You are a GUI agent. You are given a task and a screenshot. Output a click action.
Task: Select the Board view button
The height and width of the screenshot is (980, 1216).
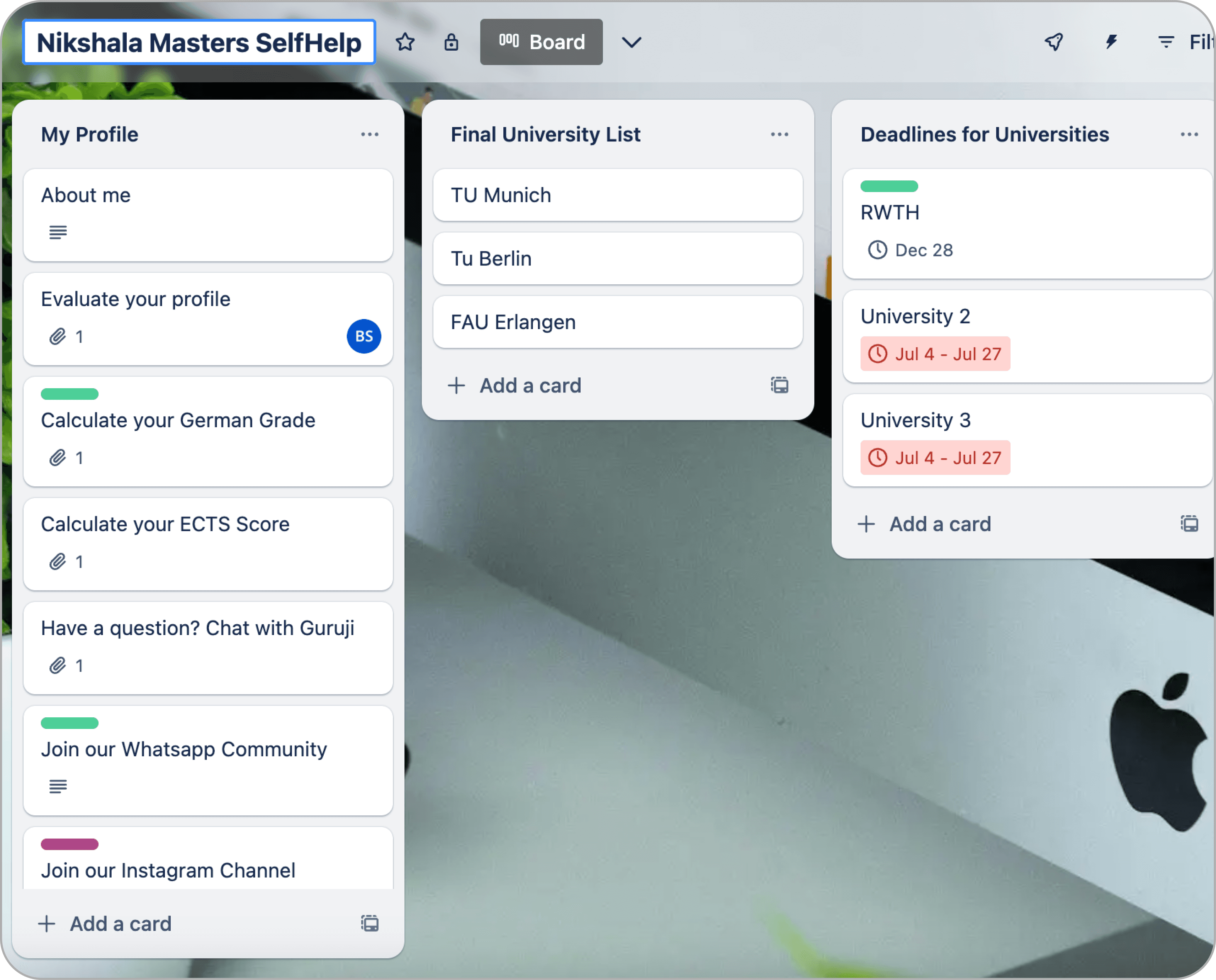541,42
